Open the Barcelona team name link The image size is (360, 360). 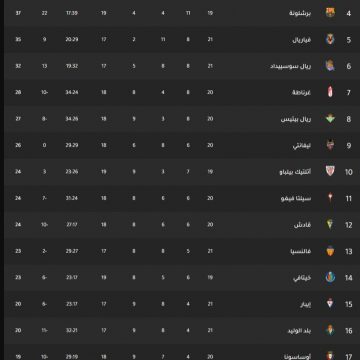point(300,13)
